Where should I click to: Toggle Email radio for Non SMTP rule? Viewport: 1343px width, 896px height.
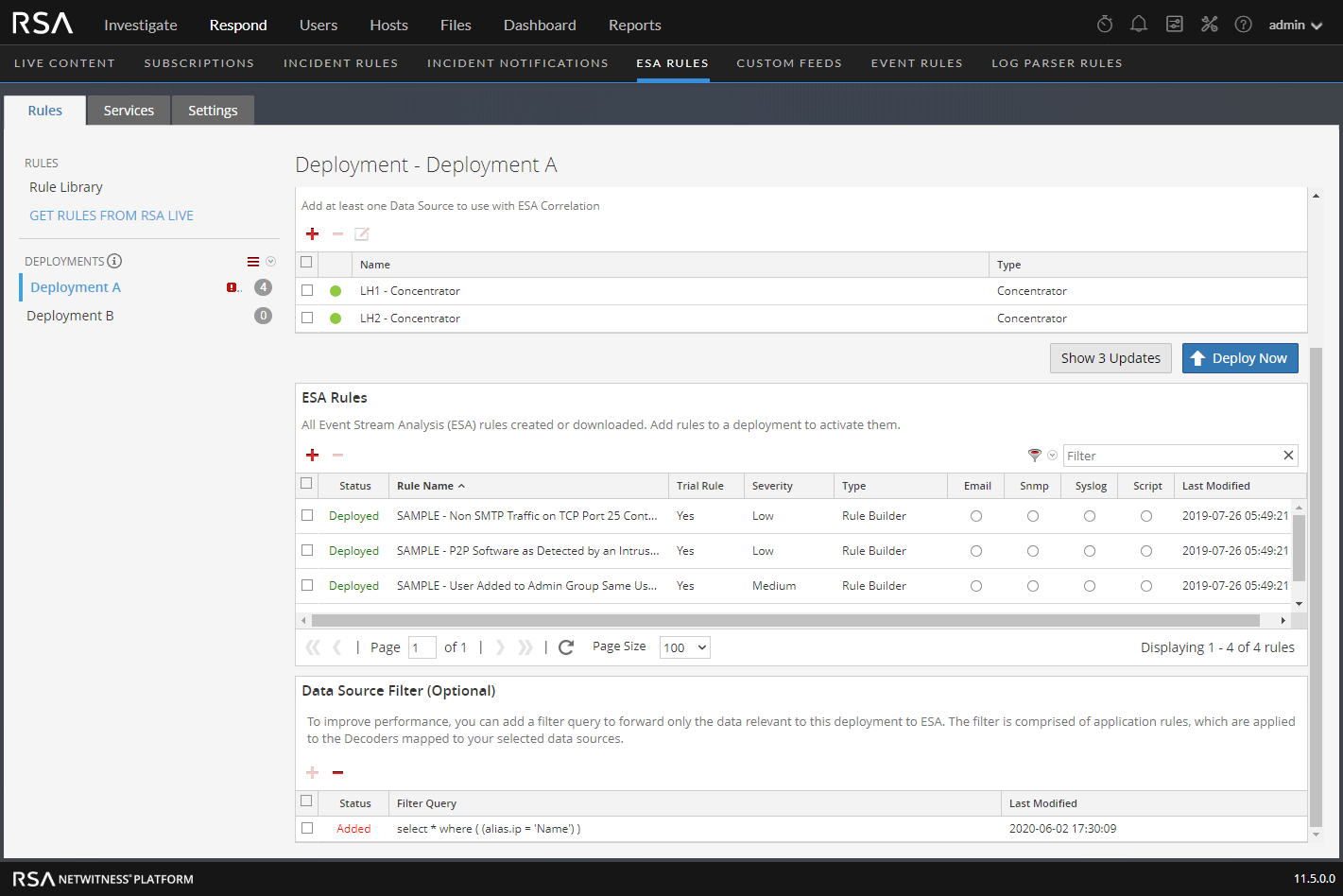click(x=976, y=516)
